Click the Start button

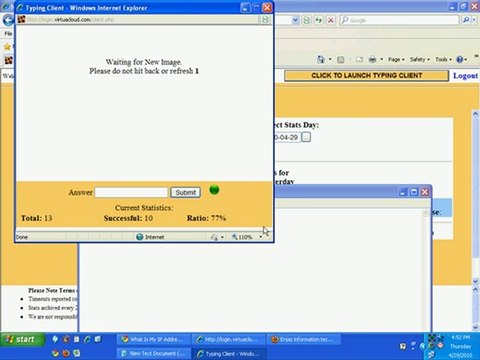coord(21,339)
